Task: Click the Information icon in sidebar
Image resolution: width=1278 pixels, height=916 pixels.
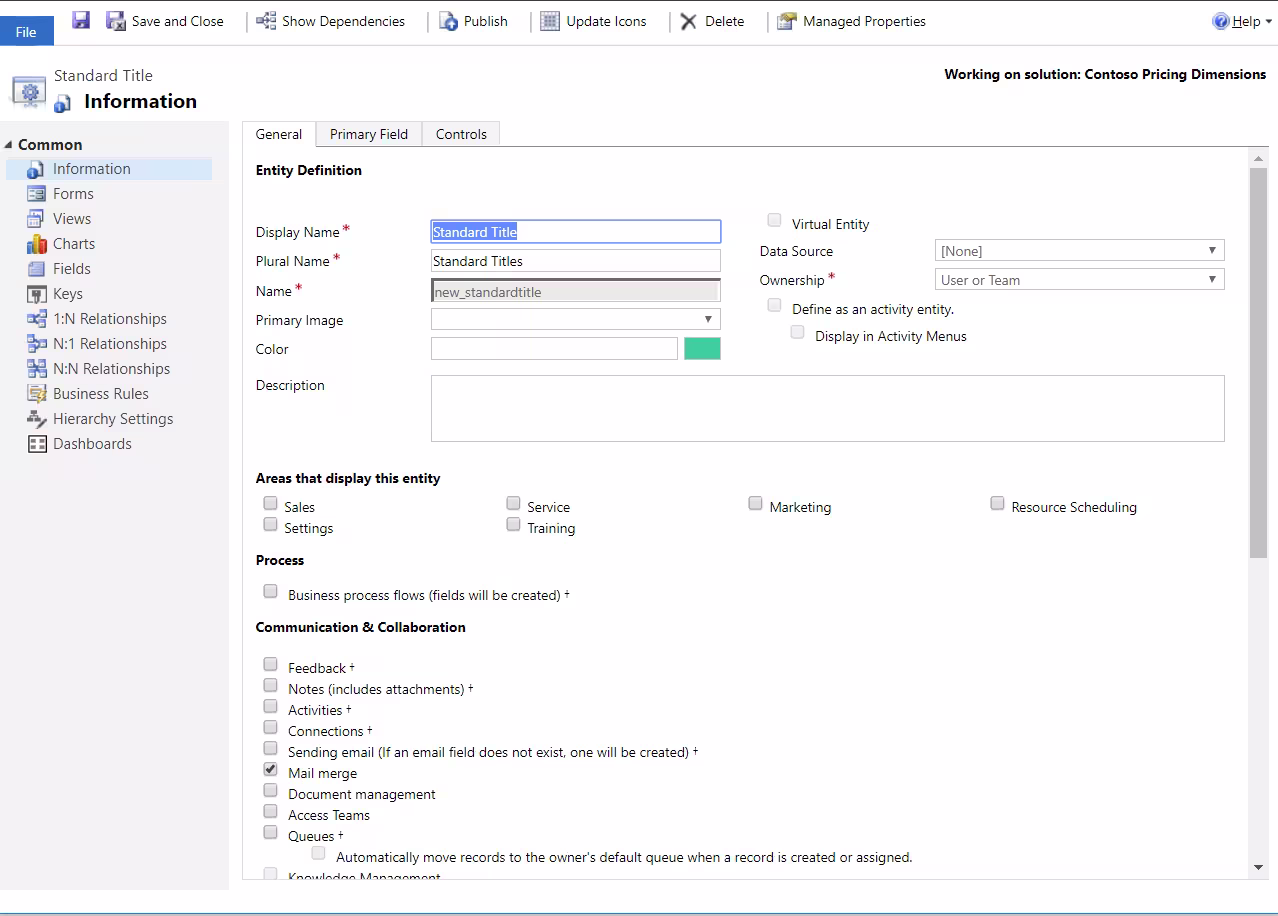Action: [x=37, y=169]
